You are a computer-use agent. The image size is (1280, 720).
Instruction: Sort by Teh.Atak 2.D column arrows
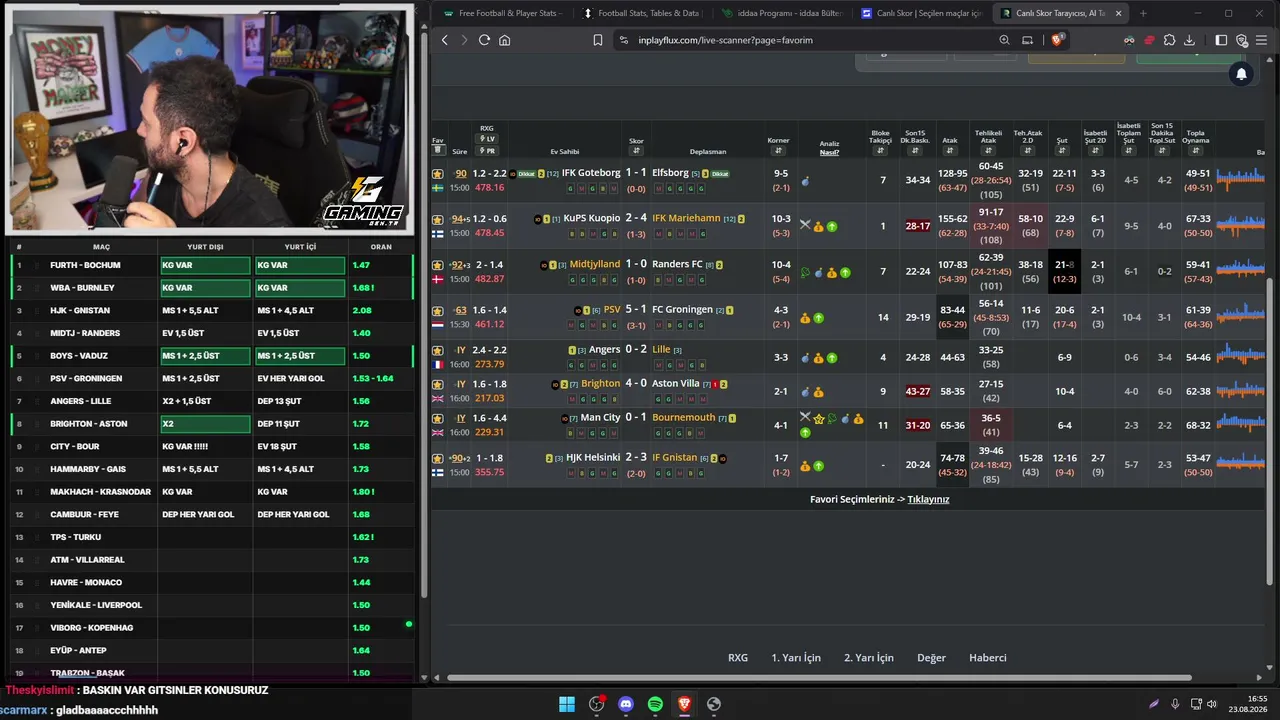point(1028,151)
